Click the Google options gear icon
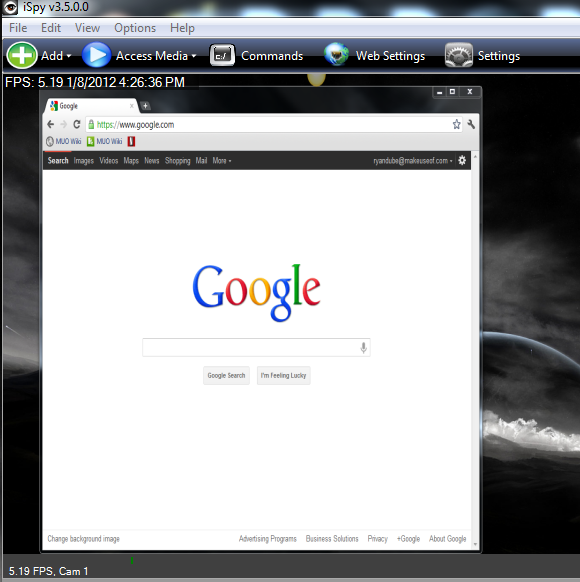580x582 pixels. click(x=462, y=160)
